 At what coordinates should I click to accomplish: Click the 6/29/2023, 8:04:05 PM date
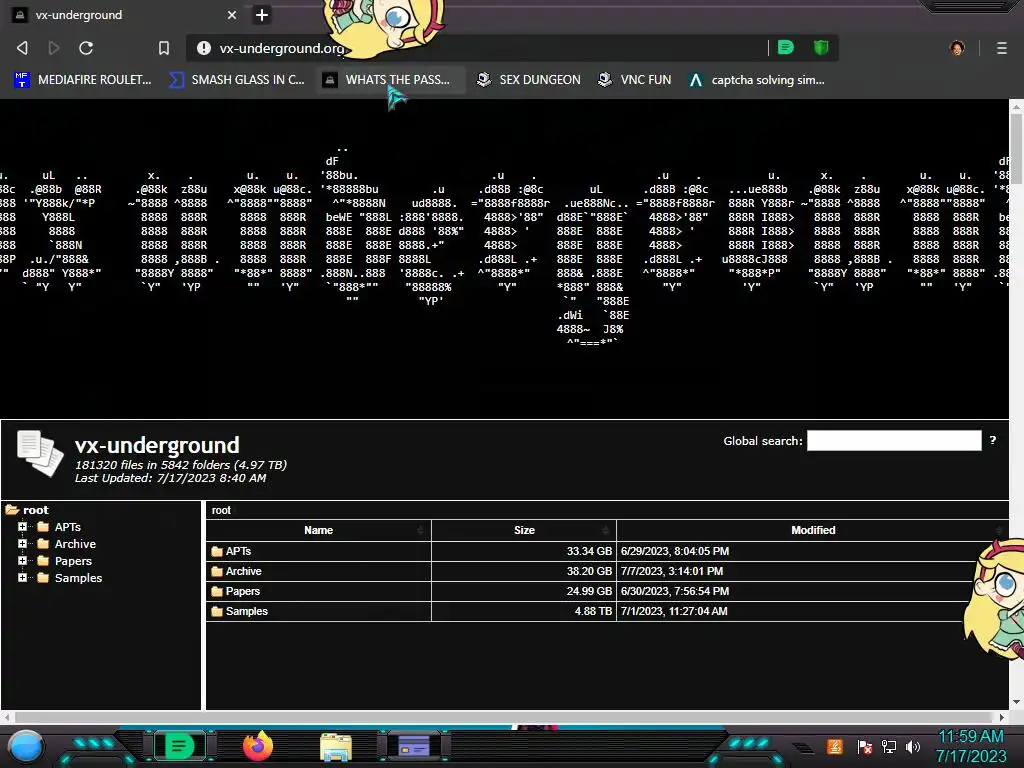pyautogui.click(x=675, y=551)
